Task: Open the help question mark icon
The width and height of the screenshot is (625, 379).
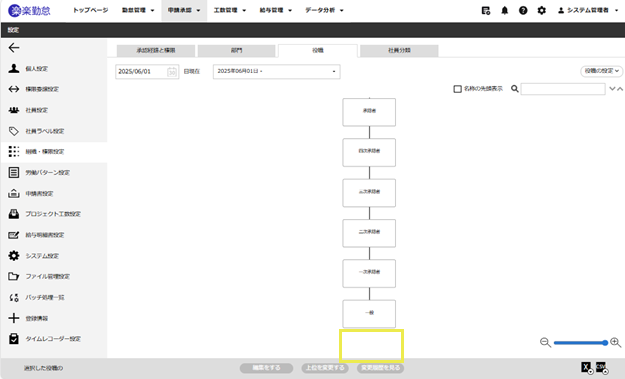Action: 523,10
